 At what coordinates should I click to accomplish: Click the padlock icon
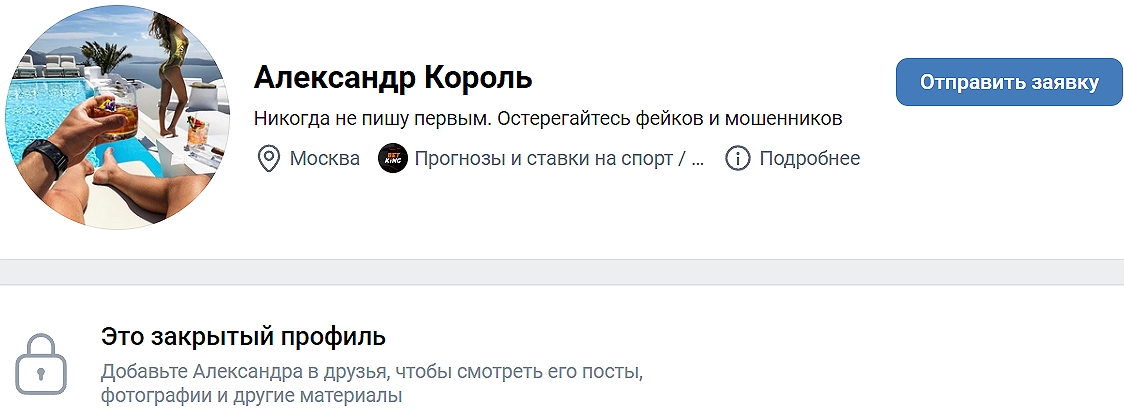[40, 361]
